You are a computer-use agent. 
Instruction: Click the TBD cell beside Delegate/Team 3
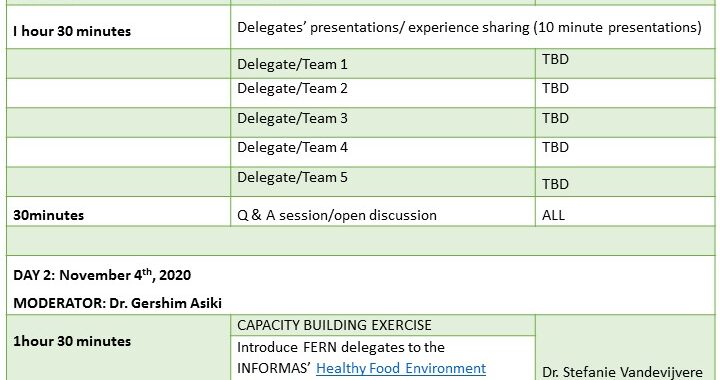pos(625,123)
